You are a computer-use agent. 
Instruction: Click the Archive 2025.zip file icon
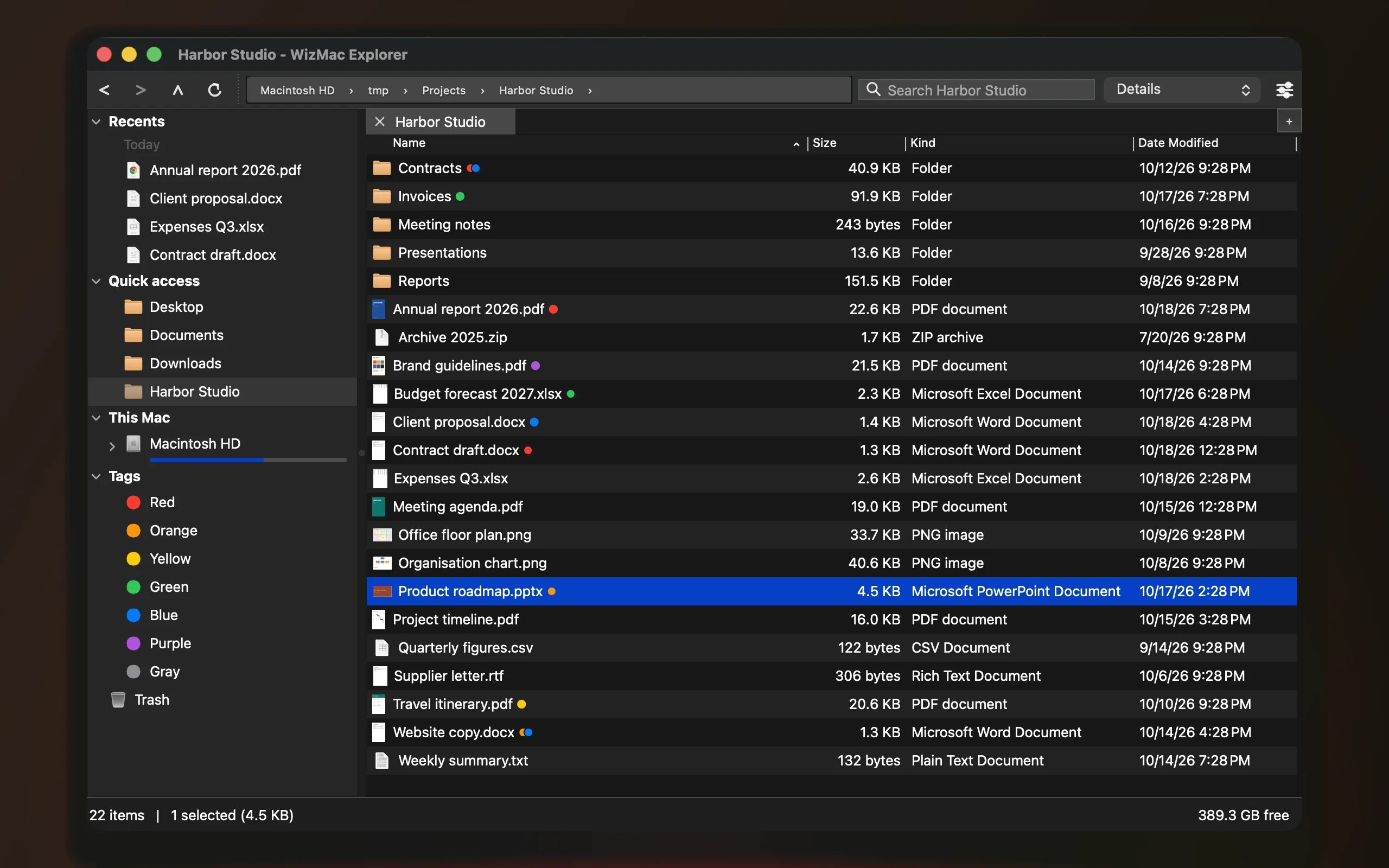pyautogui.click(x=381, y=337)
